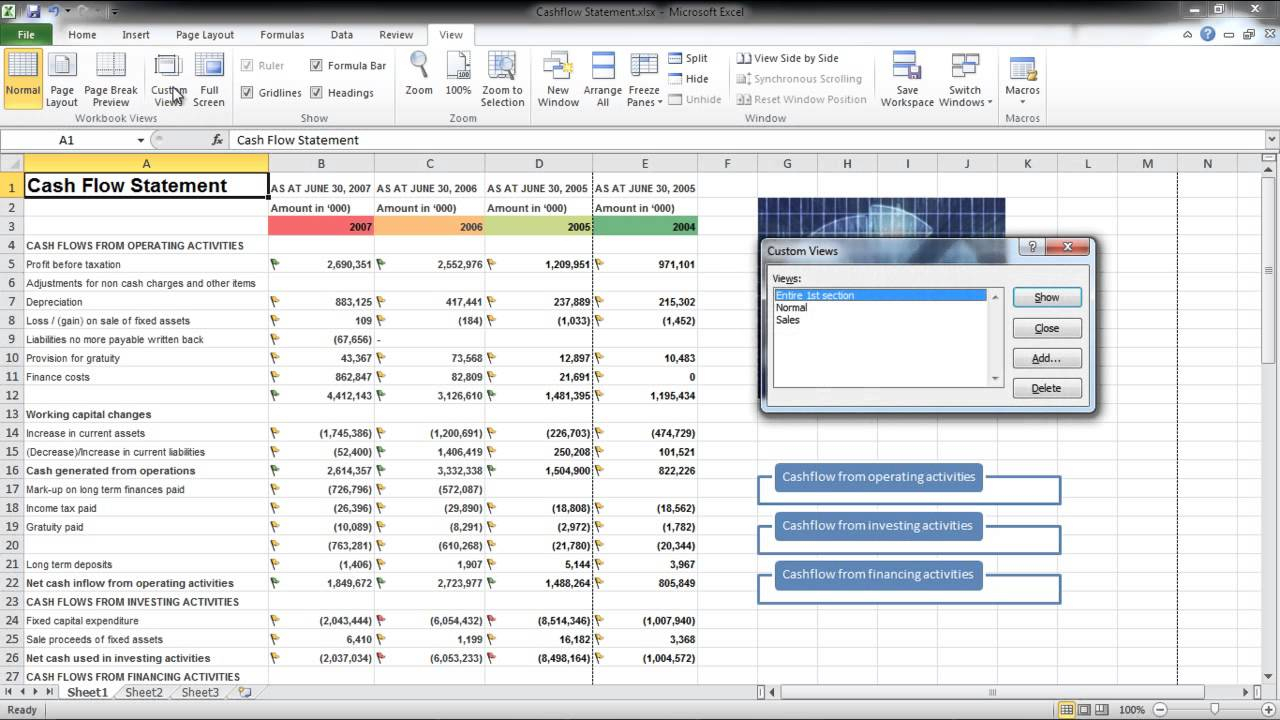
Task: Open a New Window
Action: click(x=558, y=80)
